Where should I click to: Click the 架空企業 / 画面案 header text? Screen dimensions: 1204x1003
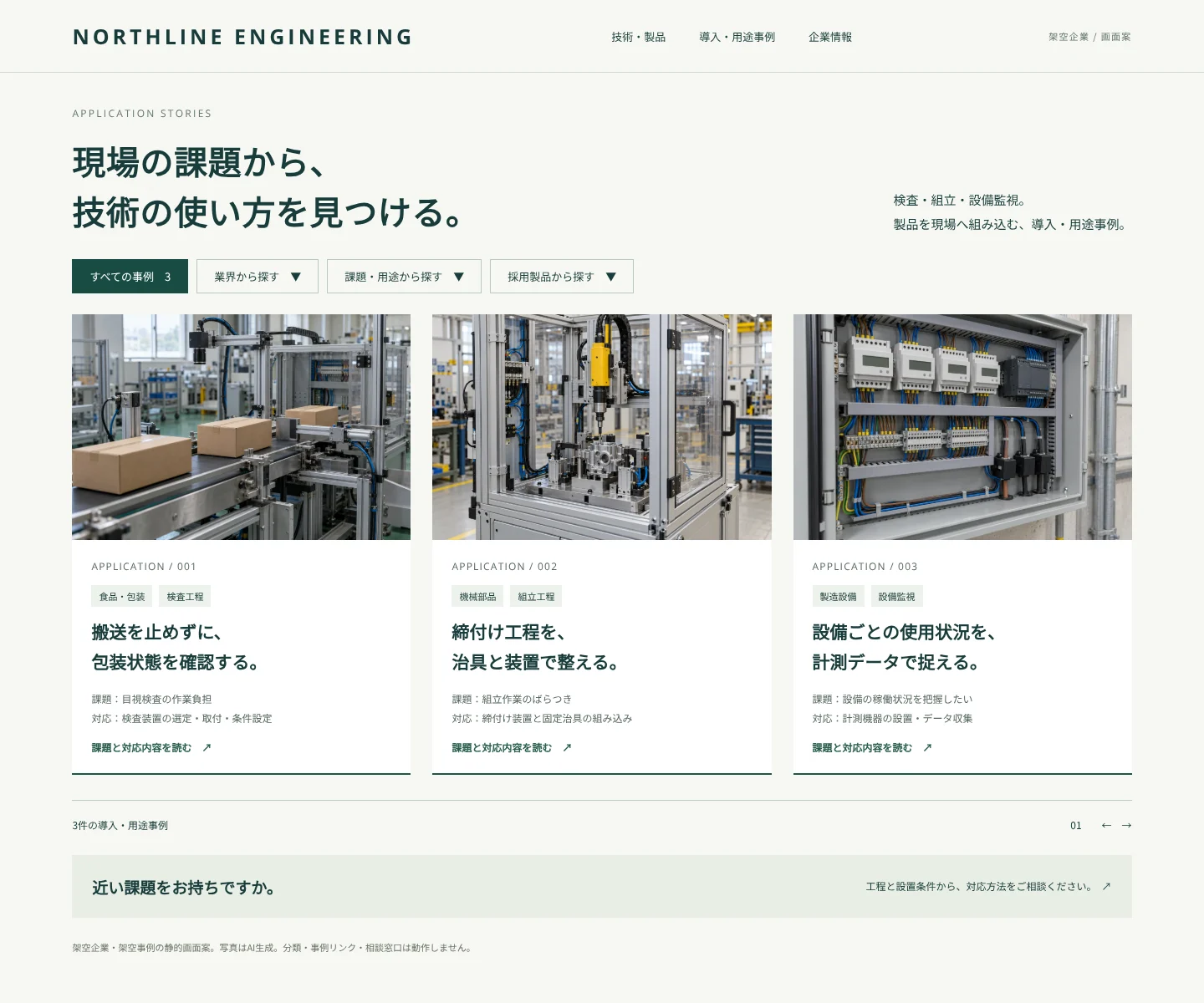1089,37
